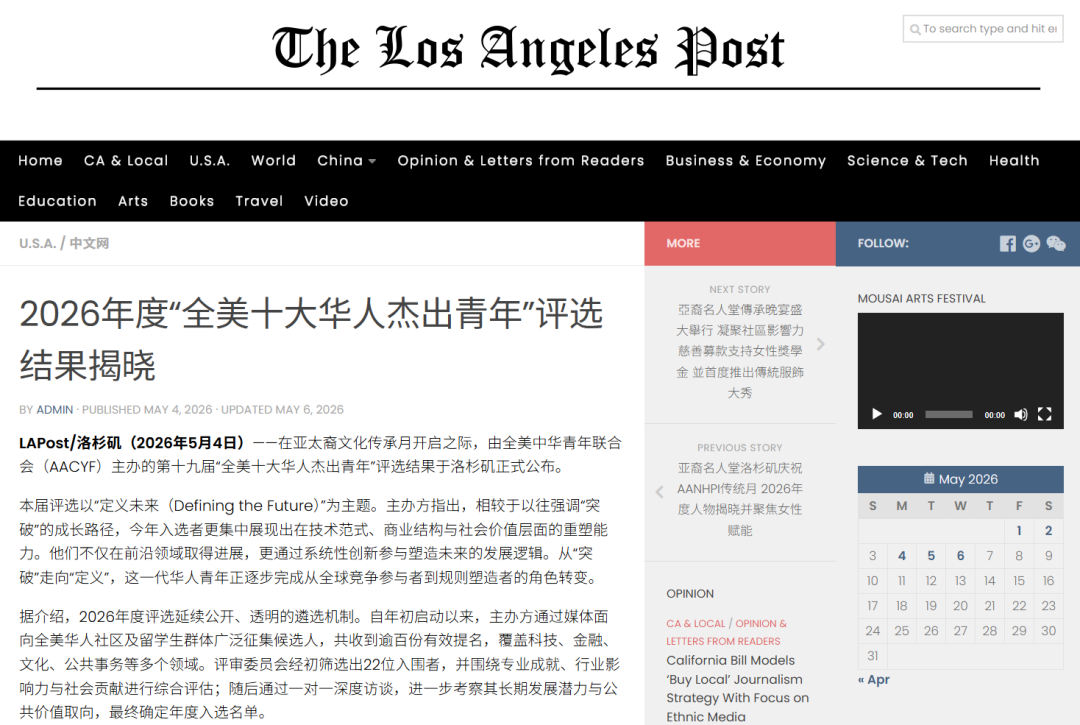This screenshot has width=1080, height=725.
Task: Open the U.S.A. menu item
Action: 209,160
